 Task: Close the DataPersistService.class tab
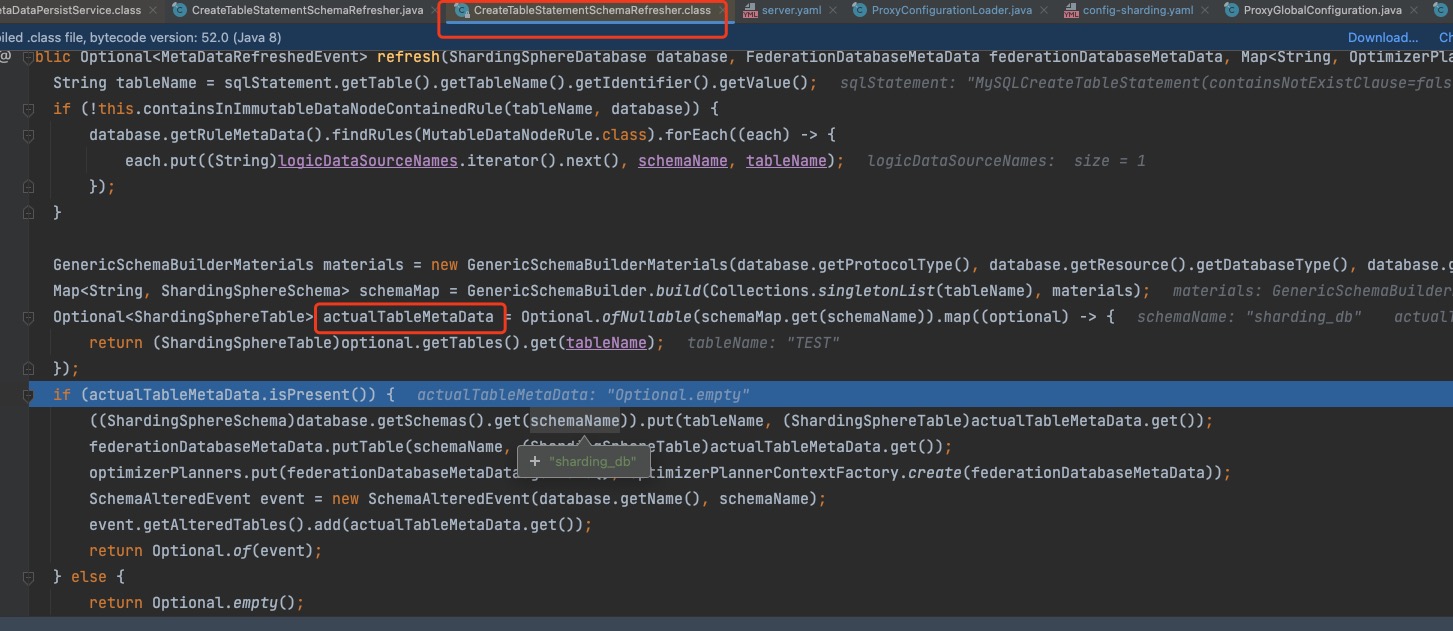151,10
